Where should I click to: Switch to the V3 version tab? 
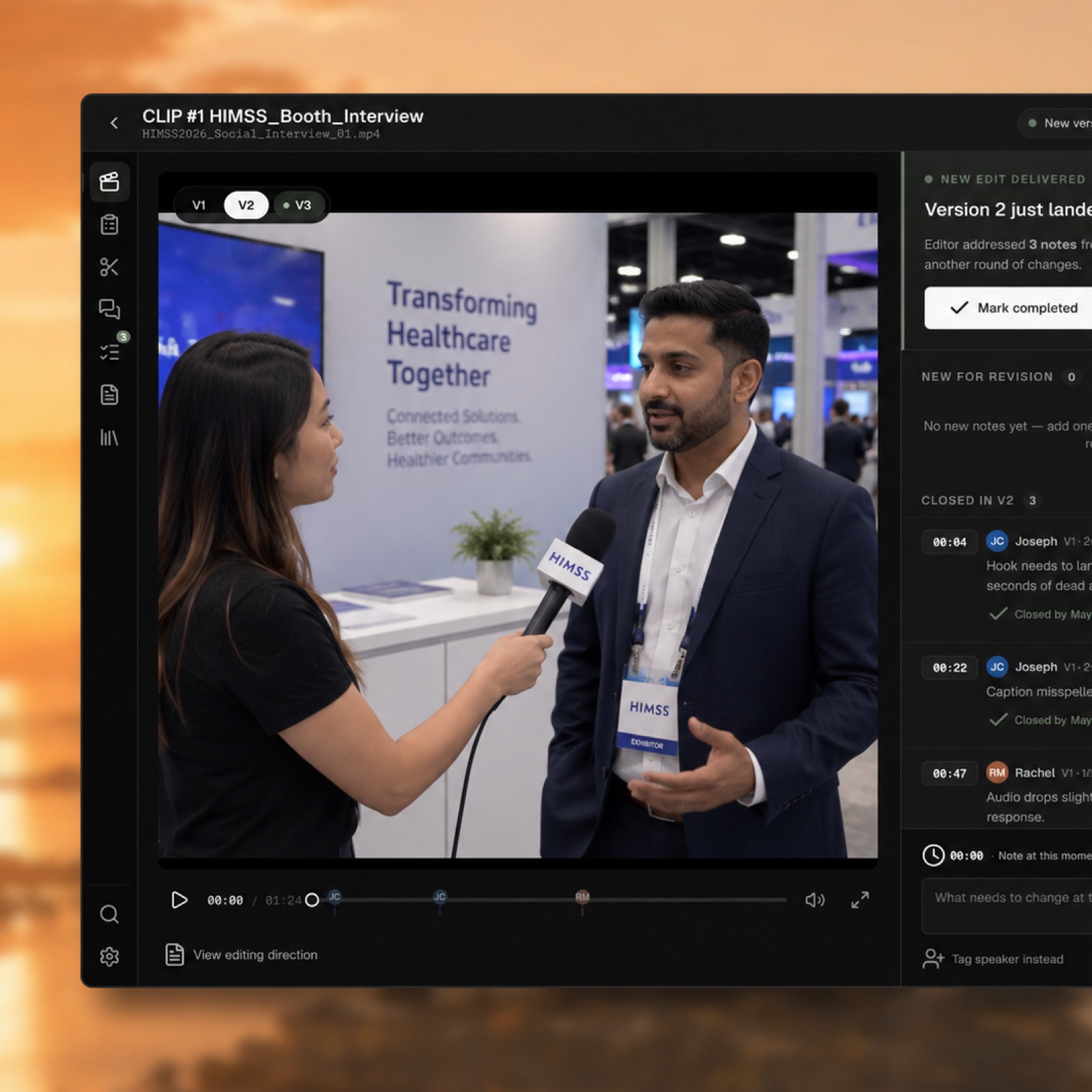coord(298,205)
